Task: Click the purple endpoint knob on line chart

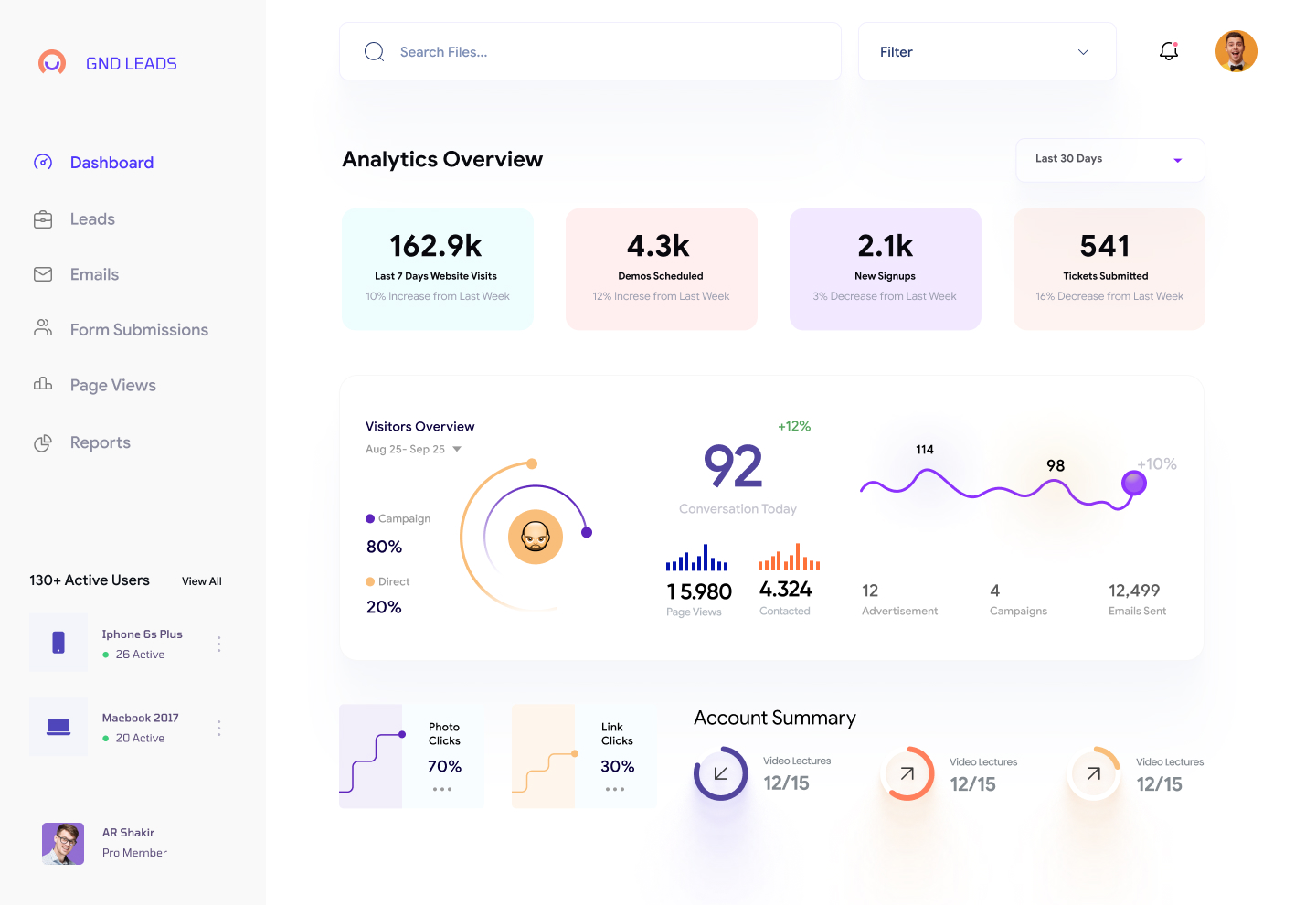Action: point(1133,483)
